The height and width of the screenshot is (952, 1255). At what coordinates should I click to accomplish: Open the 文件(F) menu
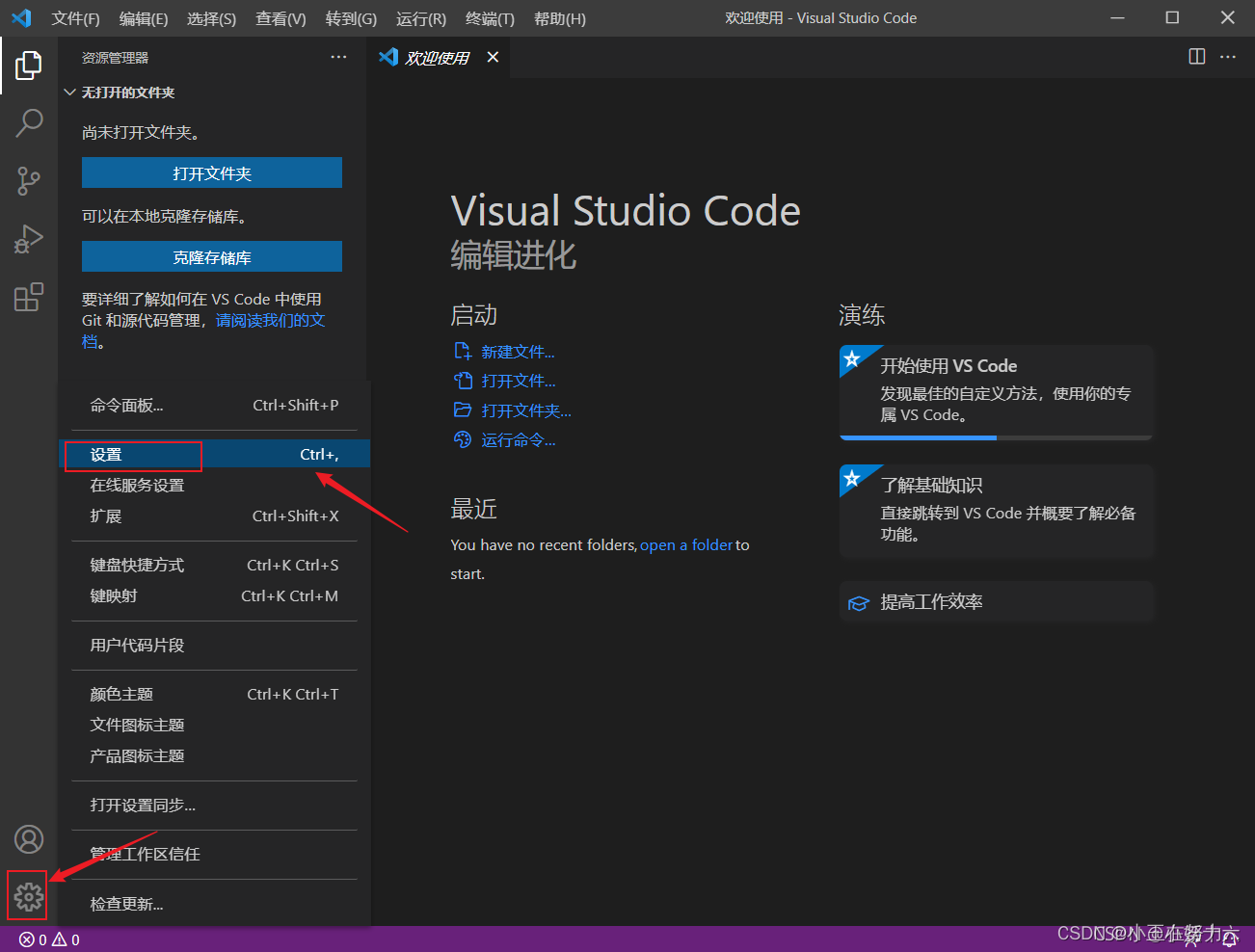pos(75,18)
